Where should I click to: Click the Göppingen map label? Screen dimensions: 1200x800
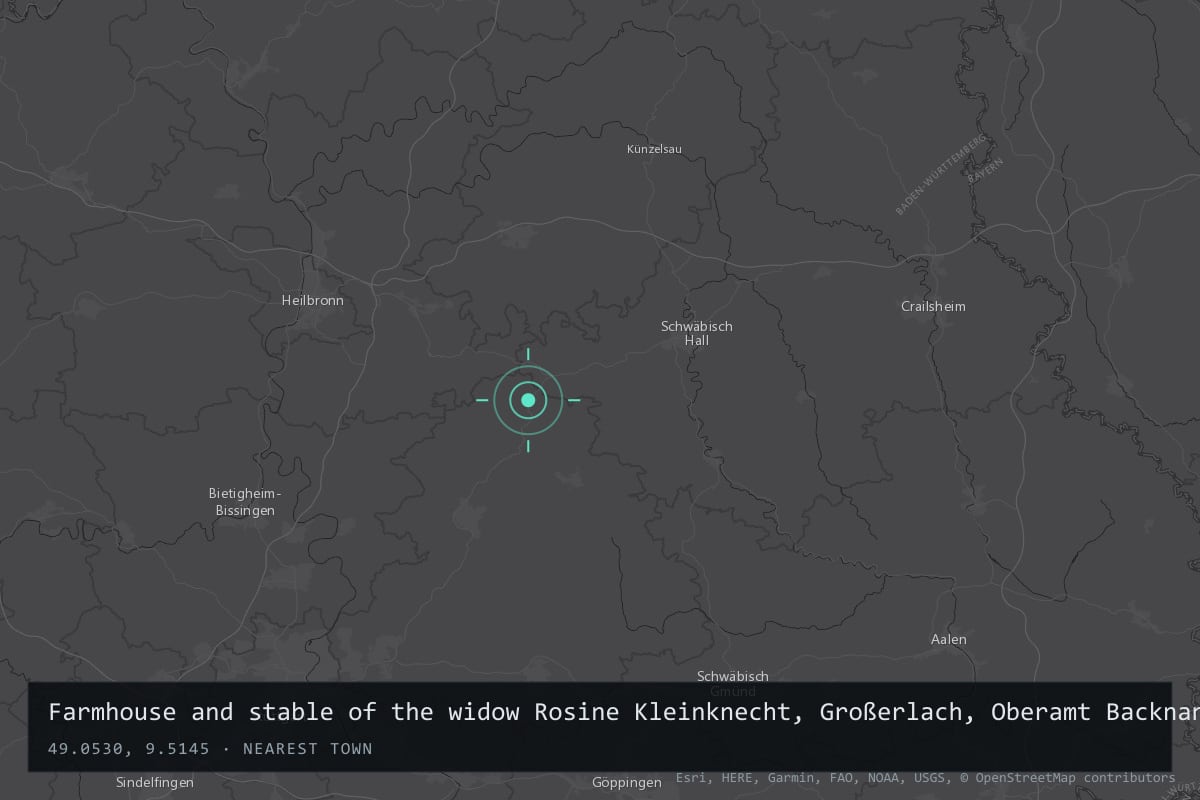627,782
